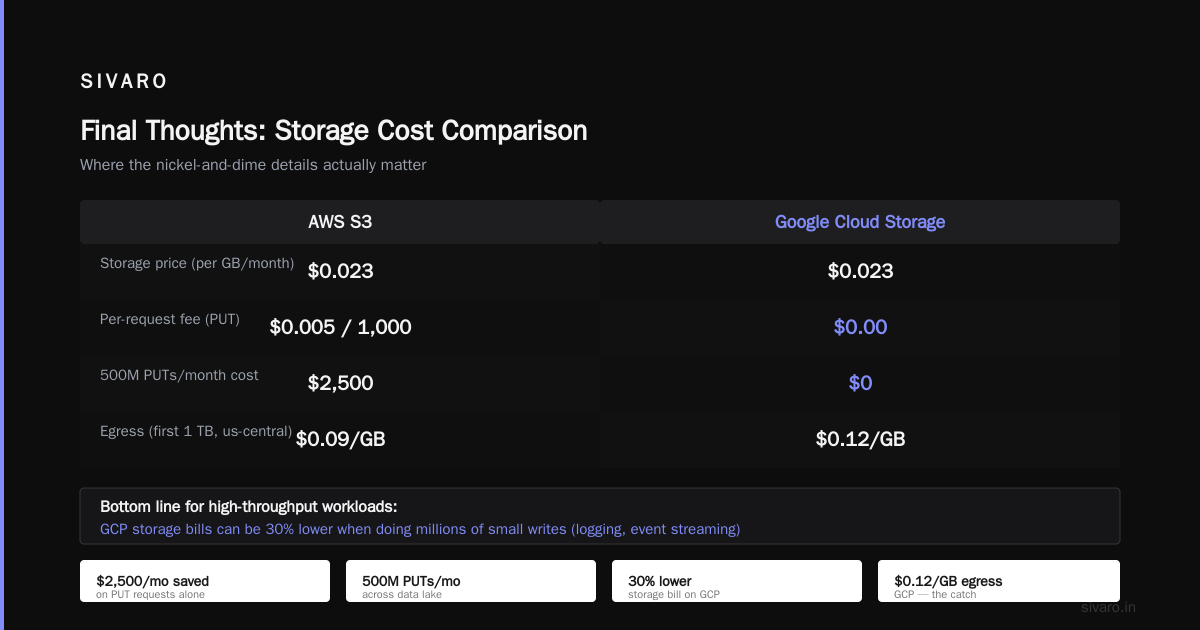Click 'GCP — the catch' caption
Image resolution: width=1200 pixels, height=630 pixels.
935,594
